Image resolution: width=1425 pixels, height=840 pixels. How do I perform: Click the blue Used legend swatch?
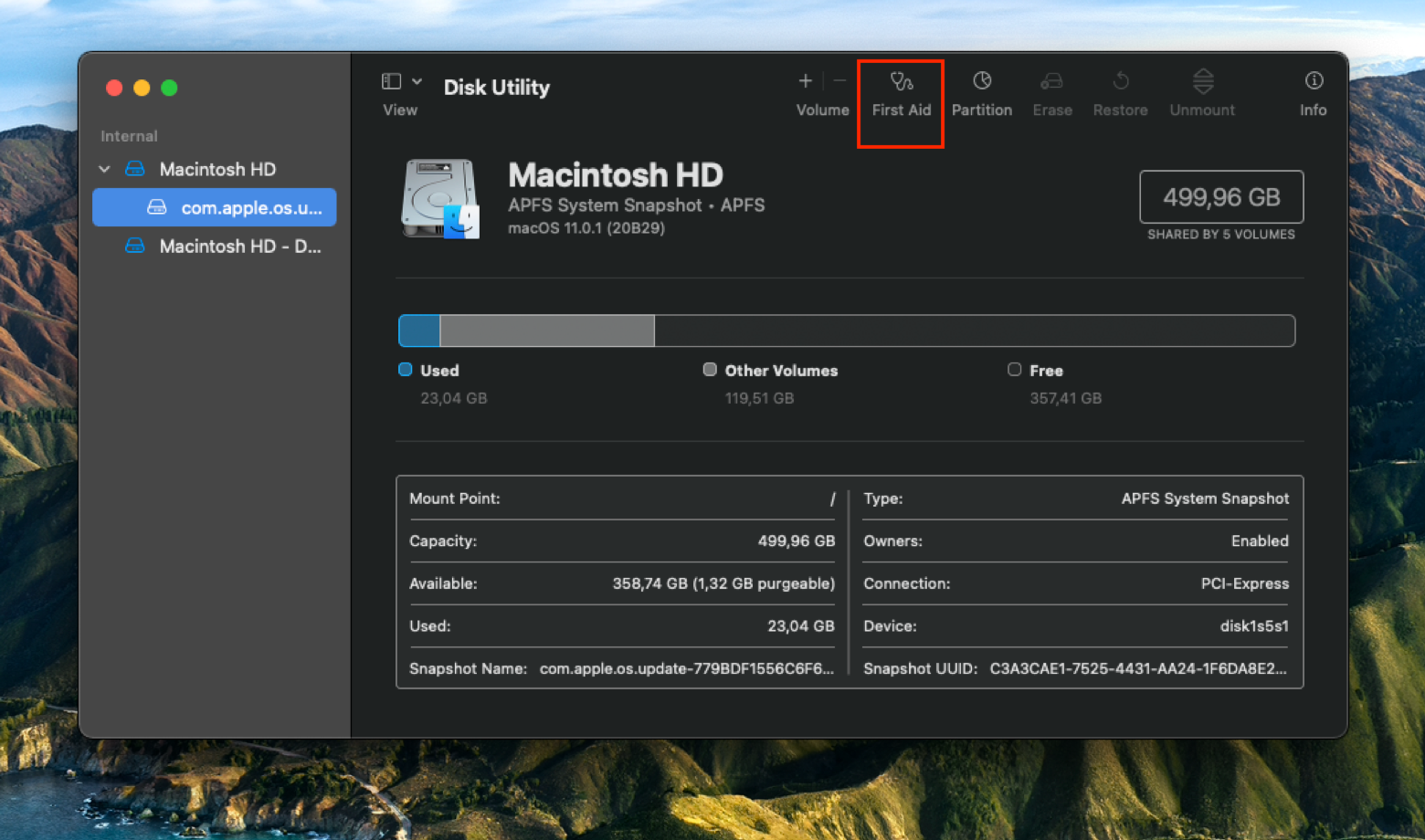click(406, 370)
